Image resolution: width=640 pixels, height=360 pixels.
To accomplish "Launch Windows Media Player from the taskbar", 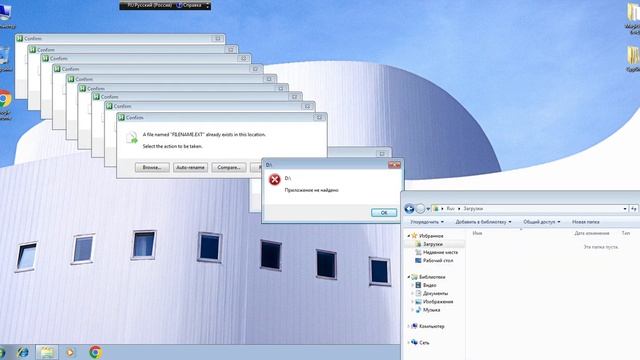I will click(x=70, y=352).
